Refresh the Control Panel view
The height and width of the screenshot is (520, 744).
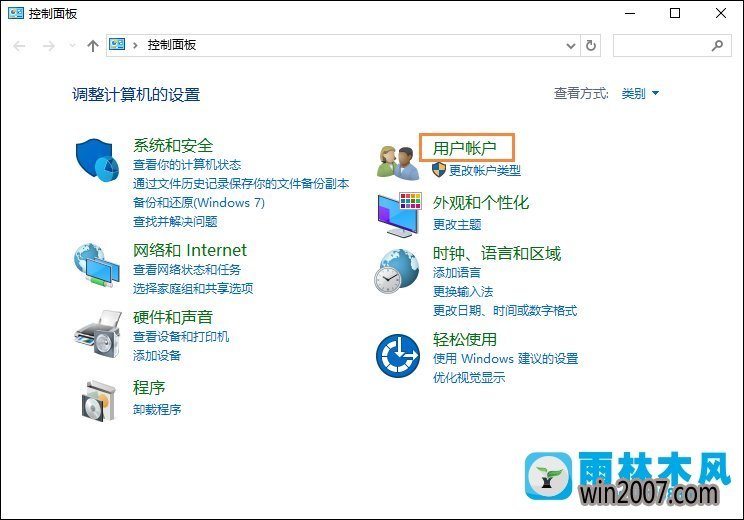click(x=591, y=46)
